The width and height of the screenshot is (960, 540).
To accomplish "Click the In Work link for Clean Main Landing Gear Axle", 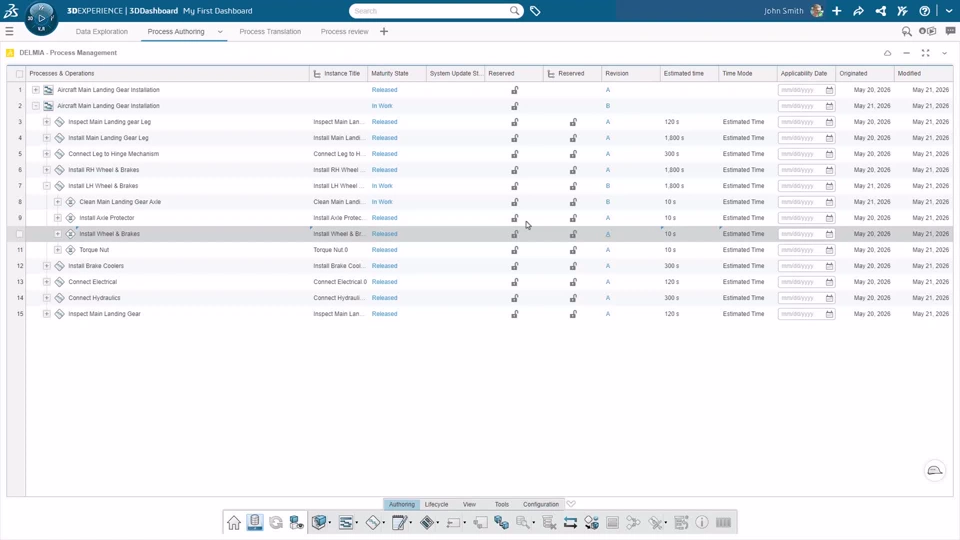I will coord(382,202).
